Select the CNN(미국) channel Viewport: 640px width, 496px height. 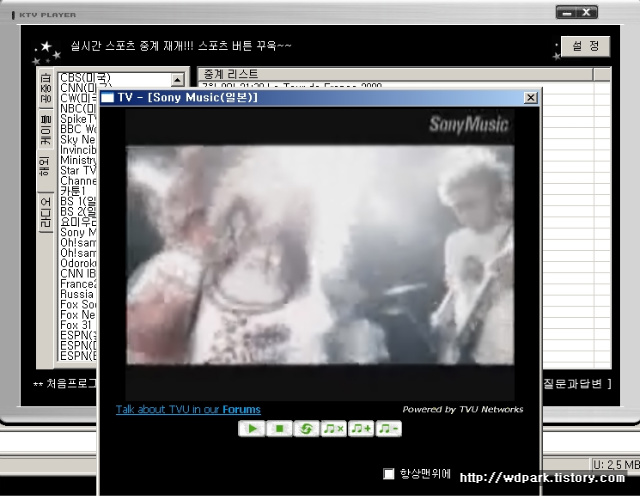coord(85,88)
